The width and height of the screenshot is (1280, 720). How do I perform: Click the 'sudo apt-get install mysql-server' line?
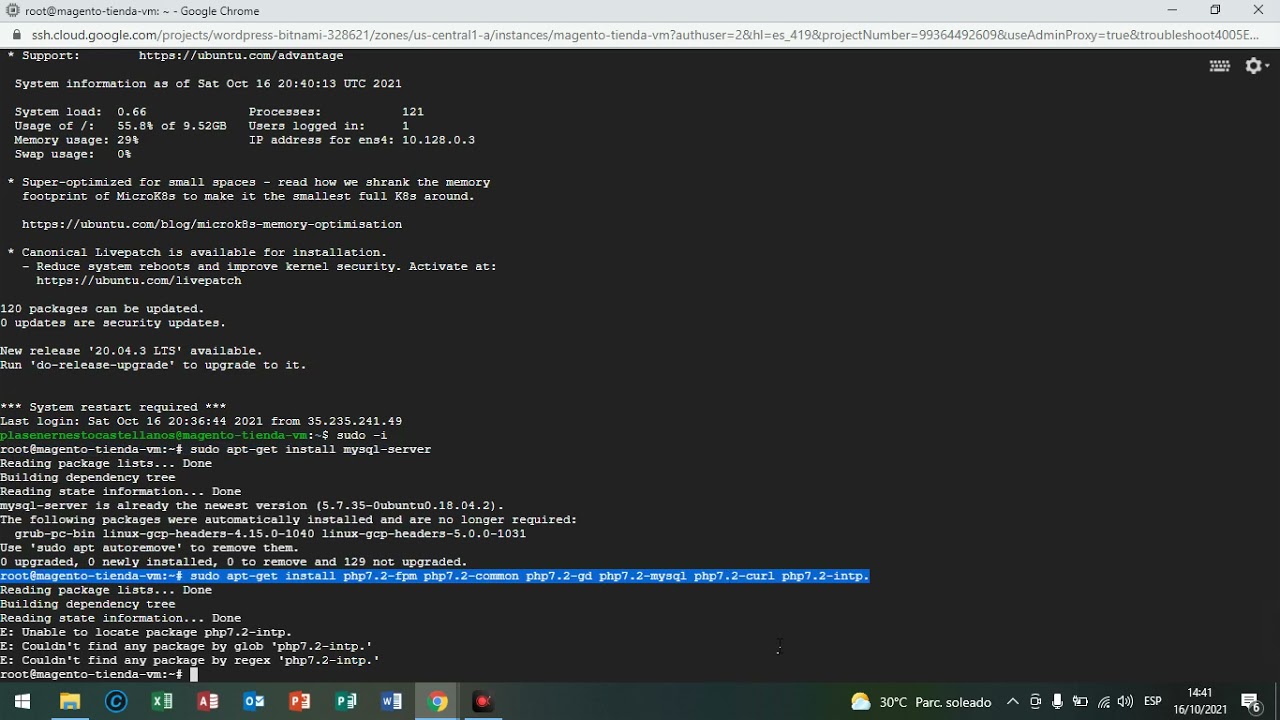click(216, 449)
